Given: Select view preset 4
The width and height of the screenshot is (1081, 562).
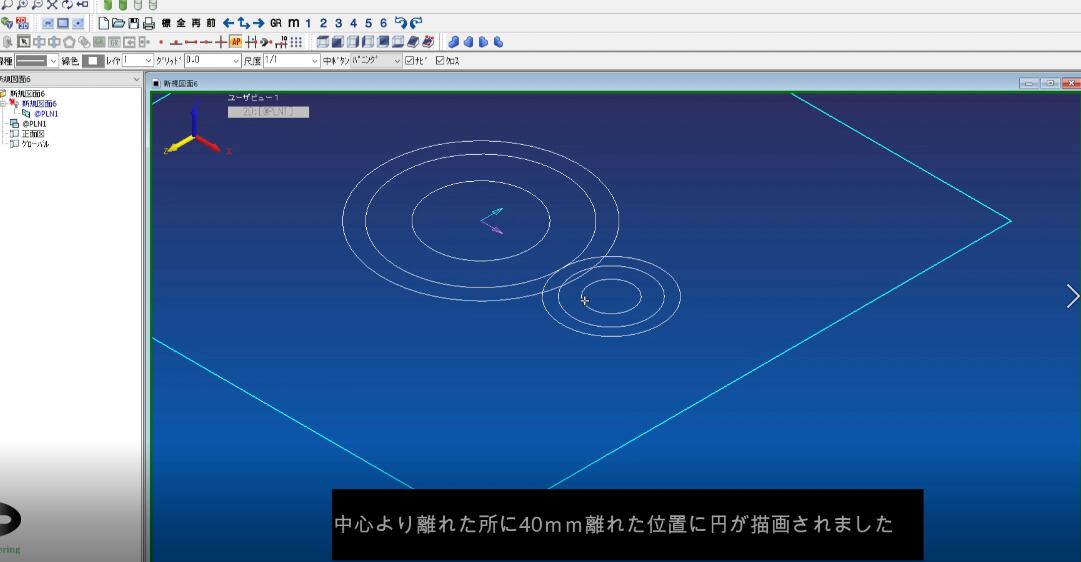Looking at the screenshot, I should 354,23.
